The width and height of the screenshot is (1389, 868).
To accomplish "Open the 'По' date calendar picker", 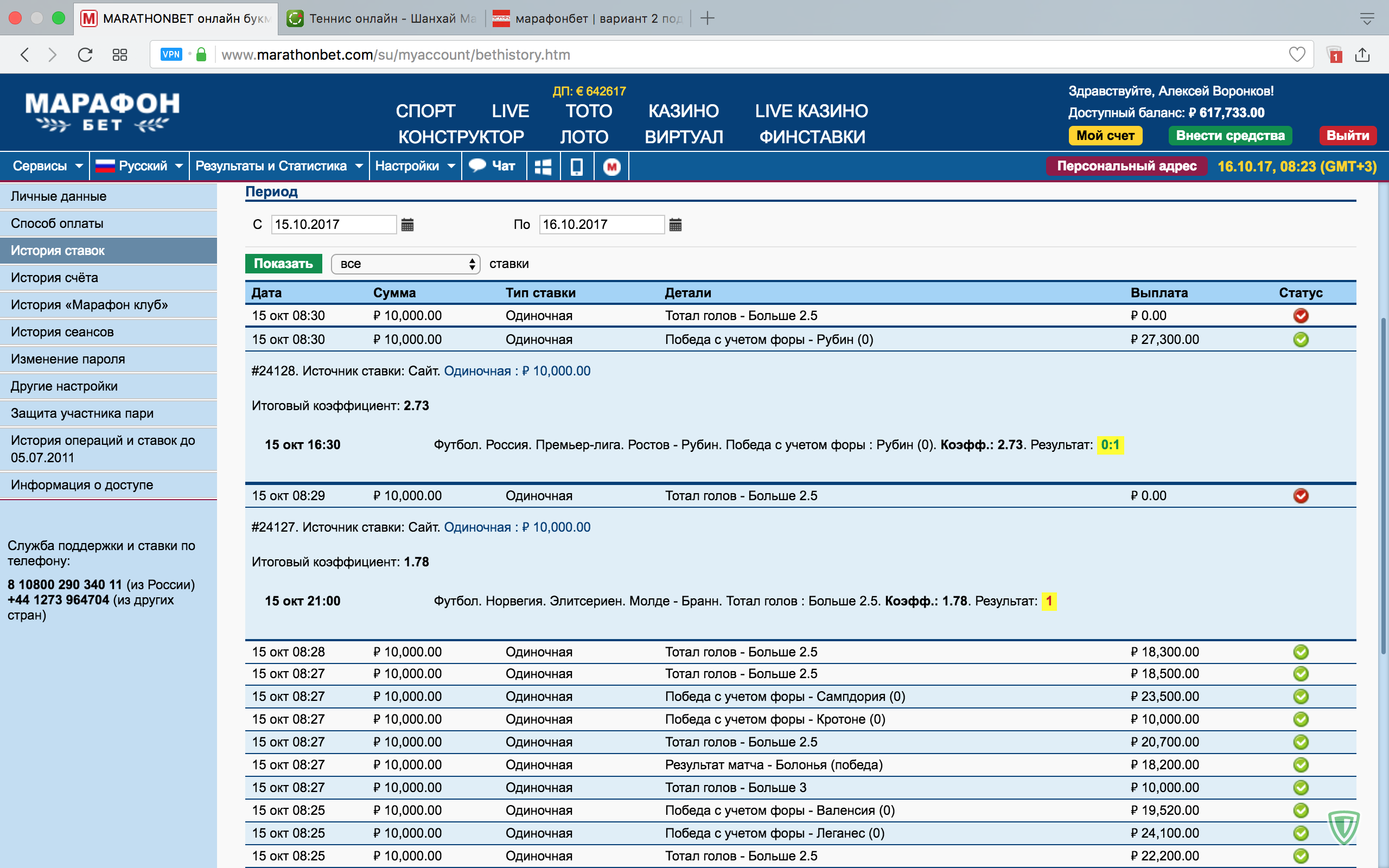I will pyautogui.click(x=675, y=225).
